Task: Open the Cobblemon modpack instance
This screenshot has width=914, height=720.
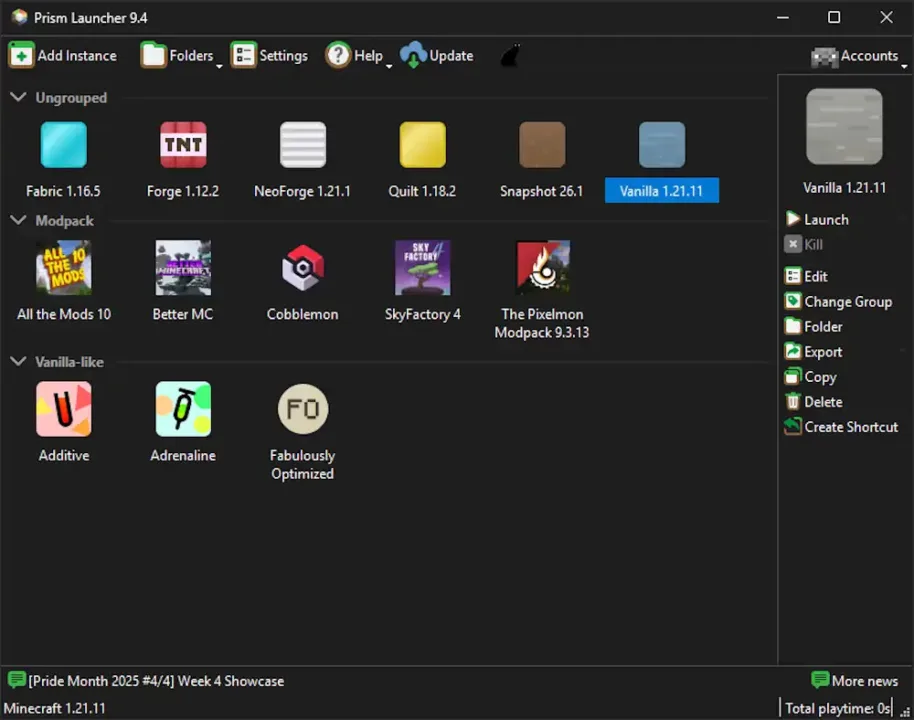Action: click(302, 268)
